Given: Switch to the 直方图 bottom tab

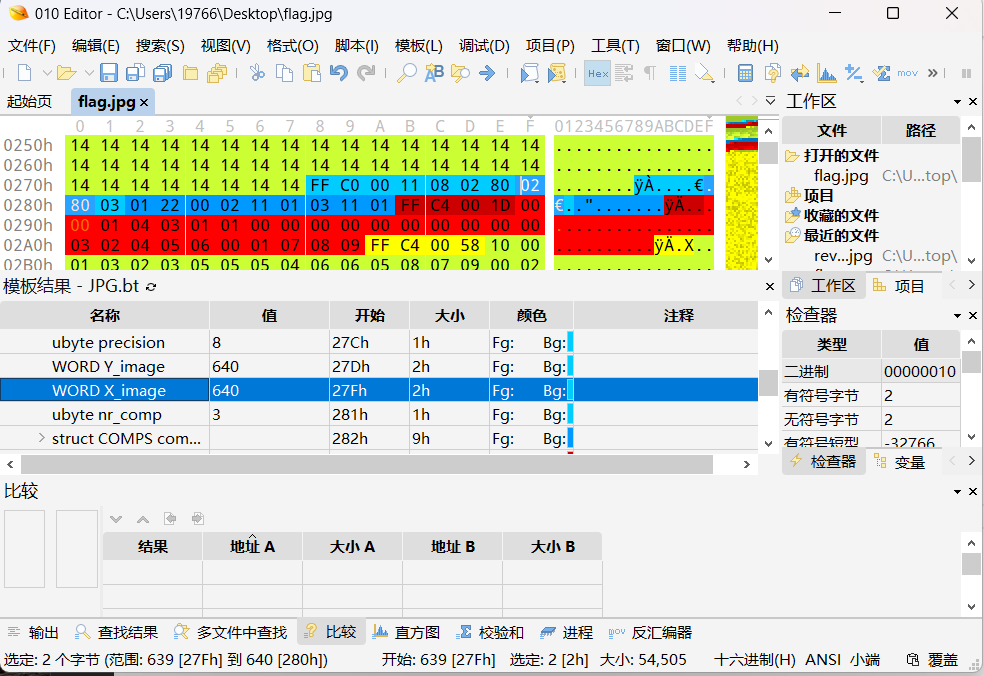Looking at the screenshot, I should (x=406, y=632).
